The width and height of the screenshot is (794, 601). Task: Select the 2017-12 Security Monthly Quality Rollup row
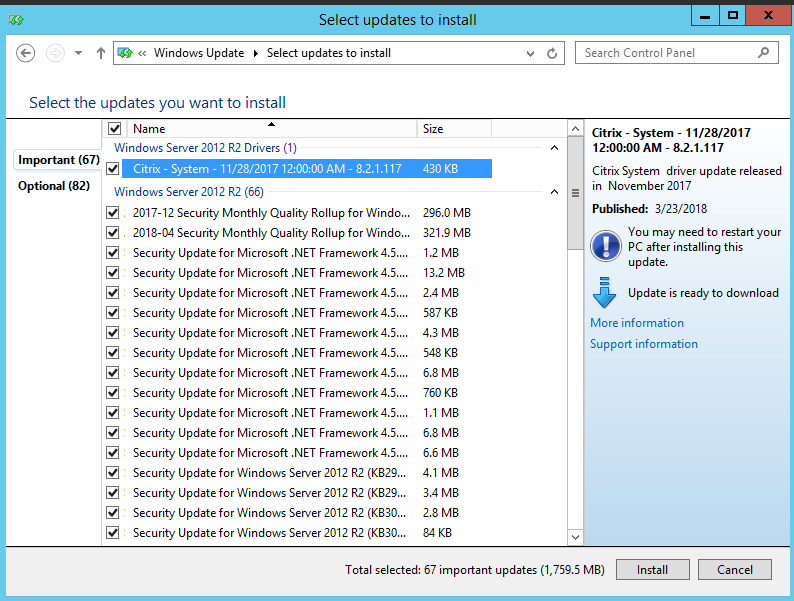307,213
